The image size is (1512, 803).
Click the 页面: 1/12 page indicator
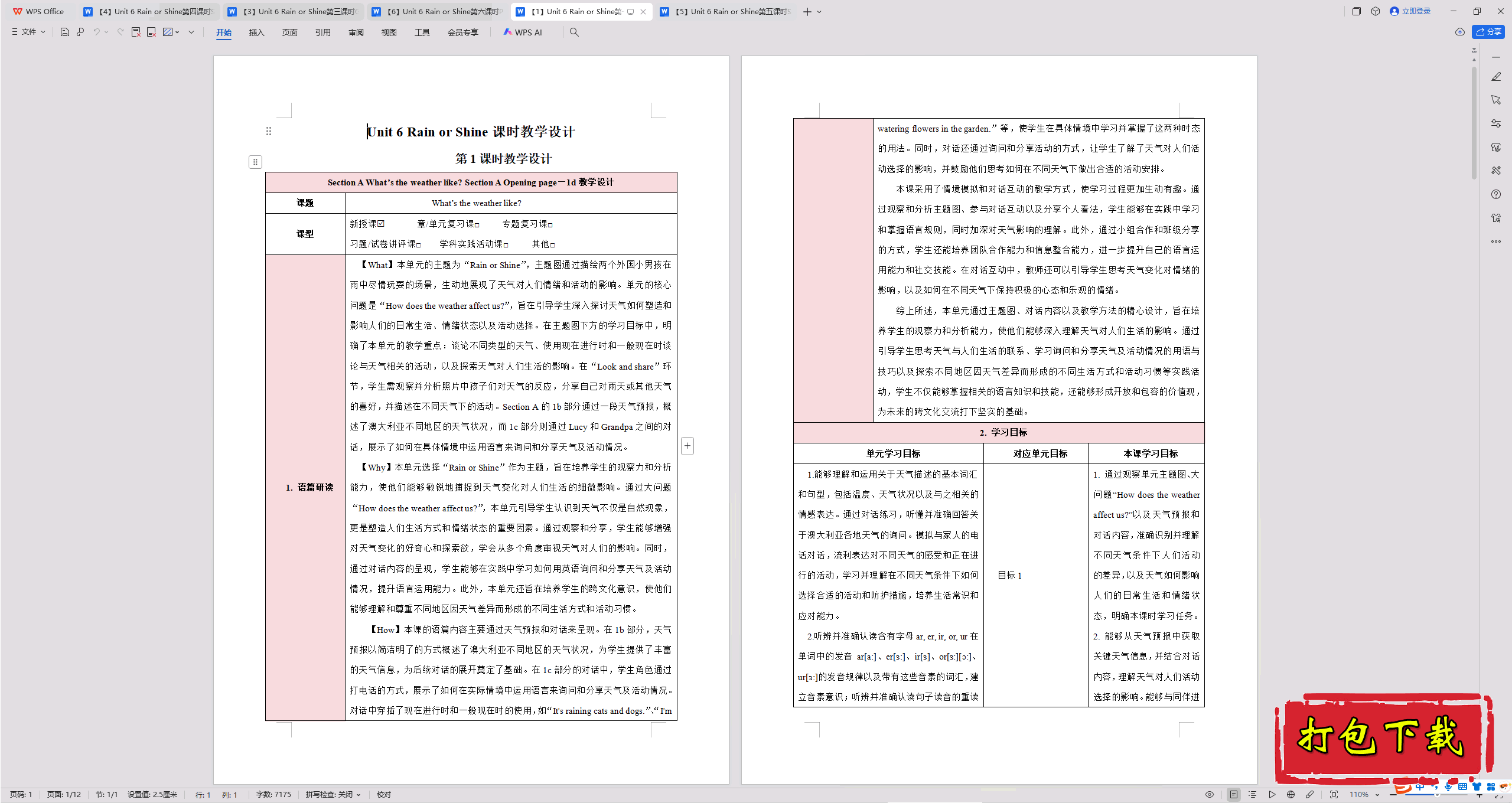(x=64, y=795)
